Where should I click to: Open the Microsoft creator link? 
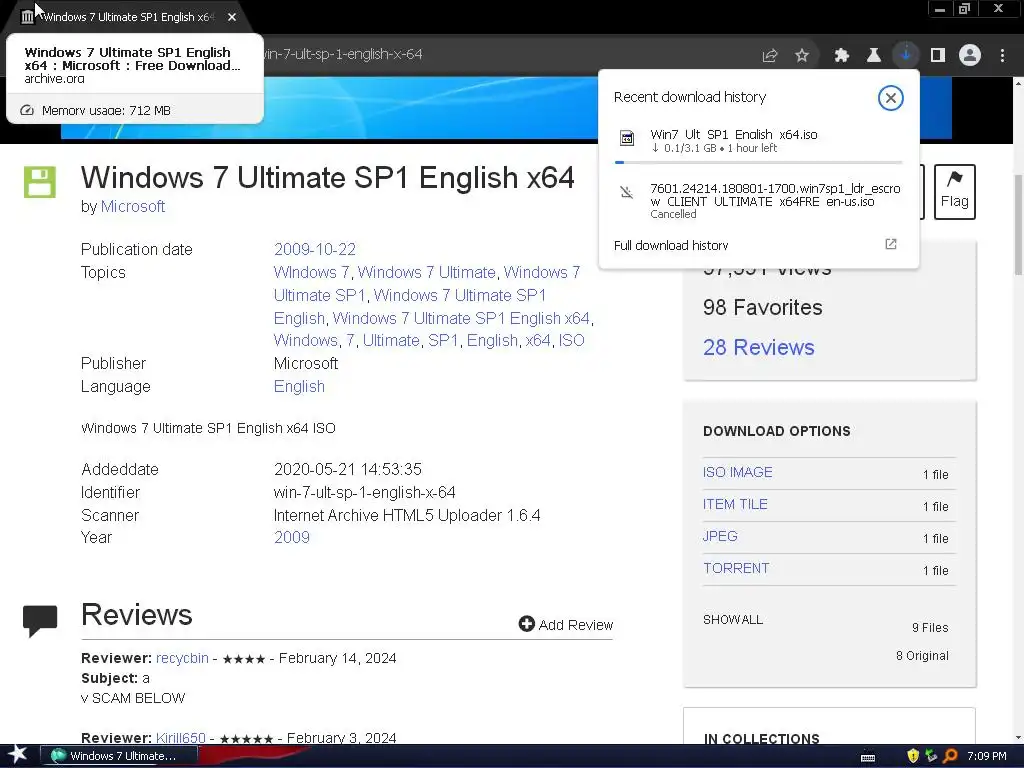(133, 206)
